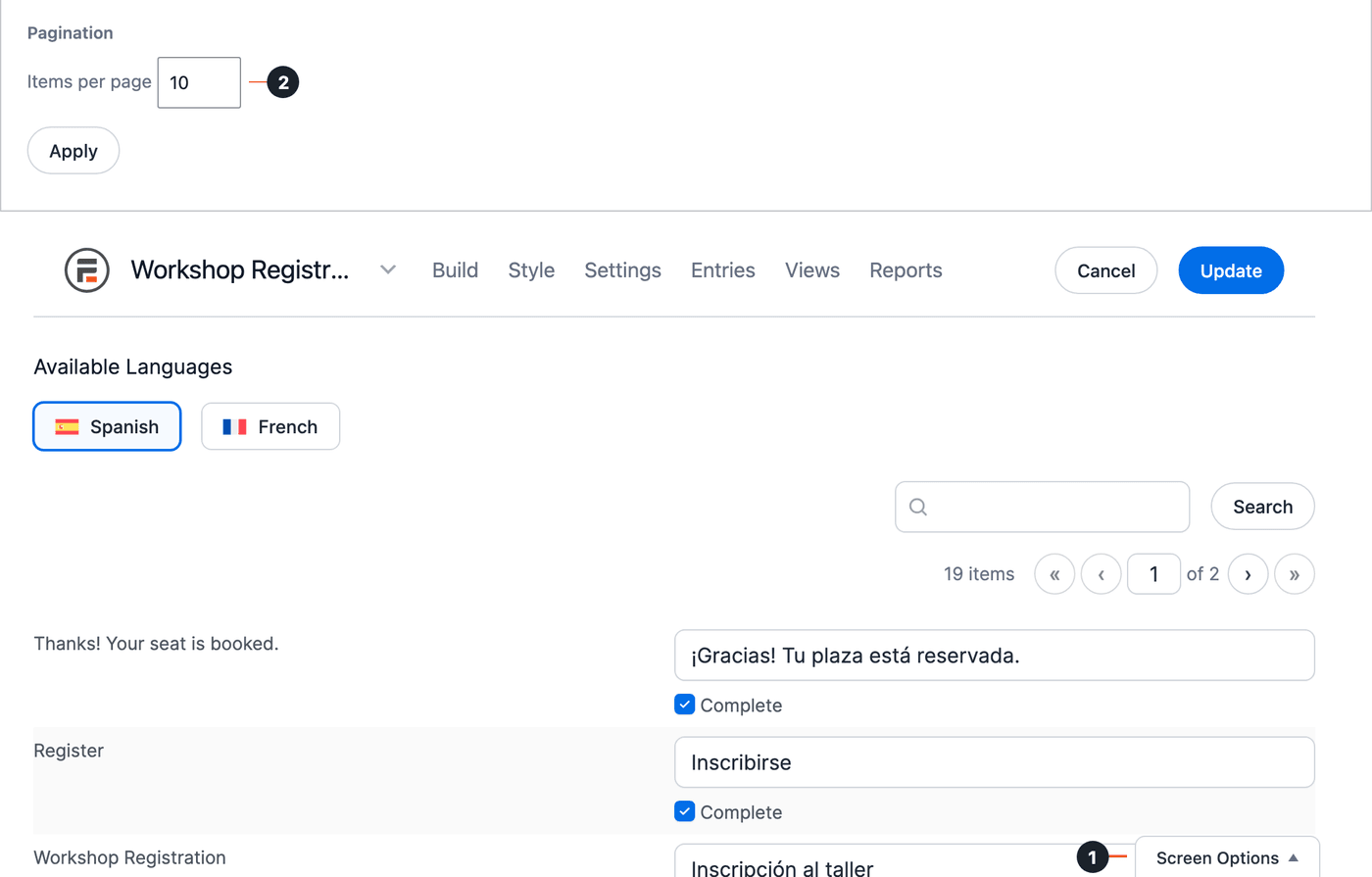1372x877 pixels.
Task: Click the 'Thanks! Your seat is booked.' source text
Action: pyautogui.click(x=156, y=644)
